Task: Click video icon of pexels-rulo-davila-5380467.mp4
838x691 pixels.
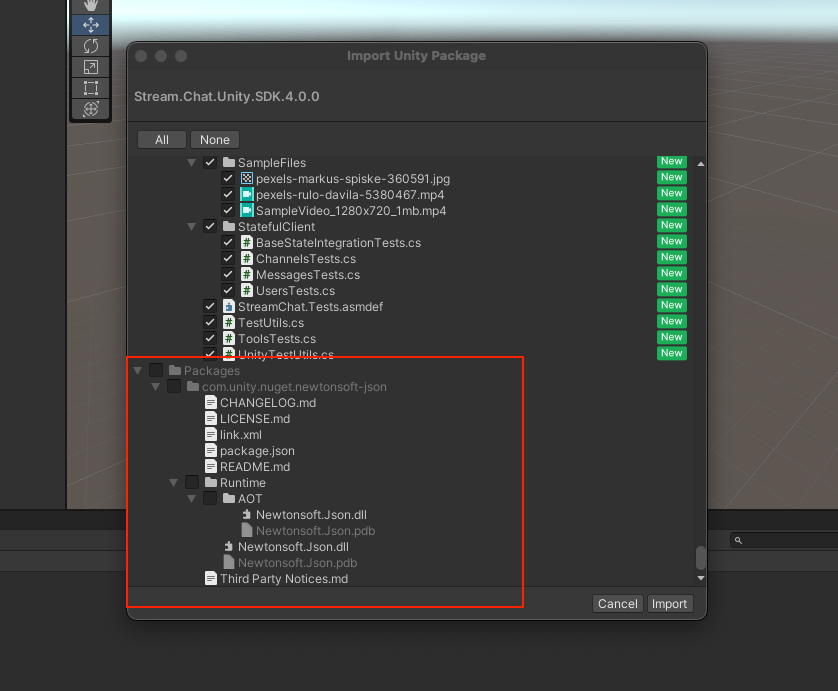Action: [246, 194]
